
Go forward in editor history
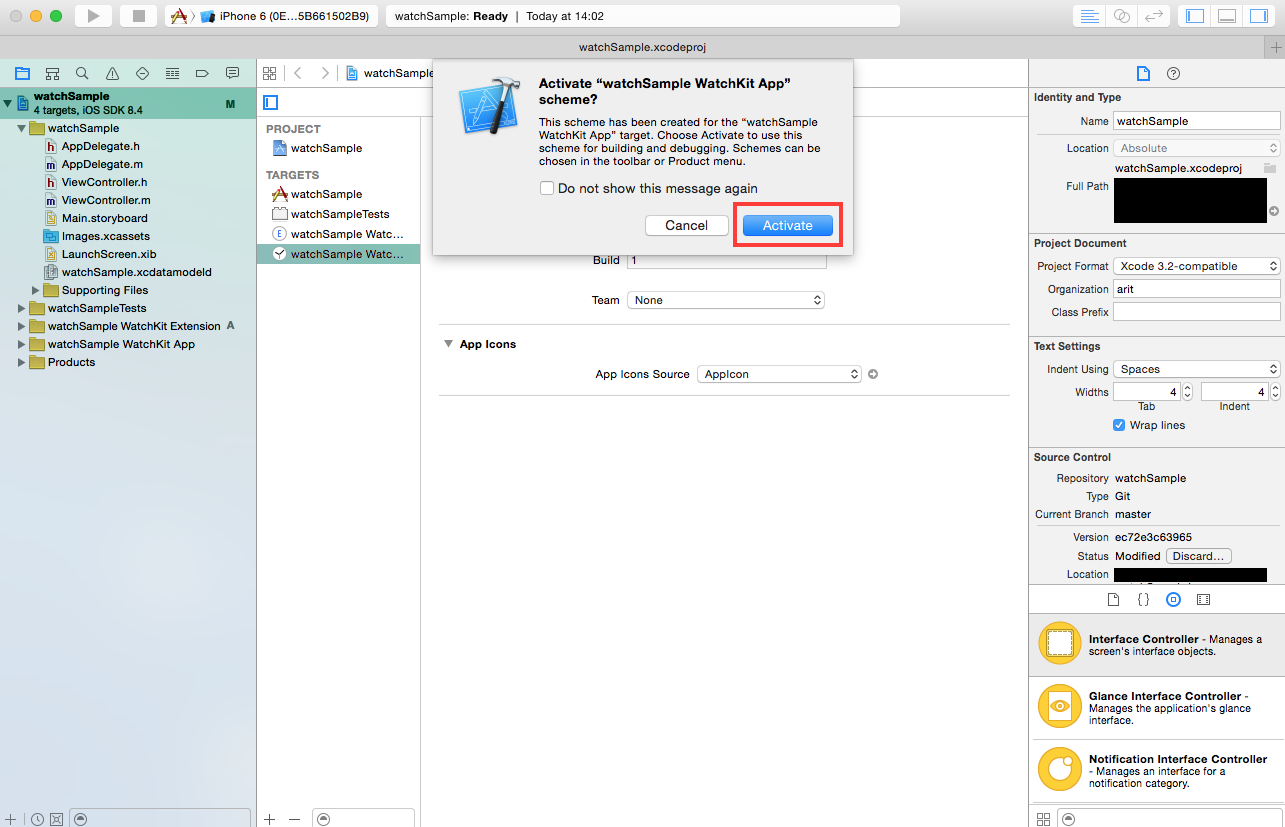325,73
